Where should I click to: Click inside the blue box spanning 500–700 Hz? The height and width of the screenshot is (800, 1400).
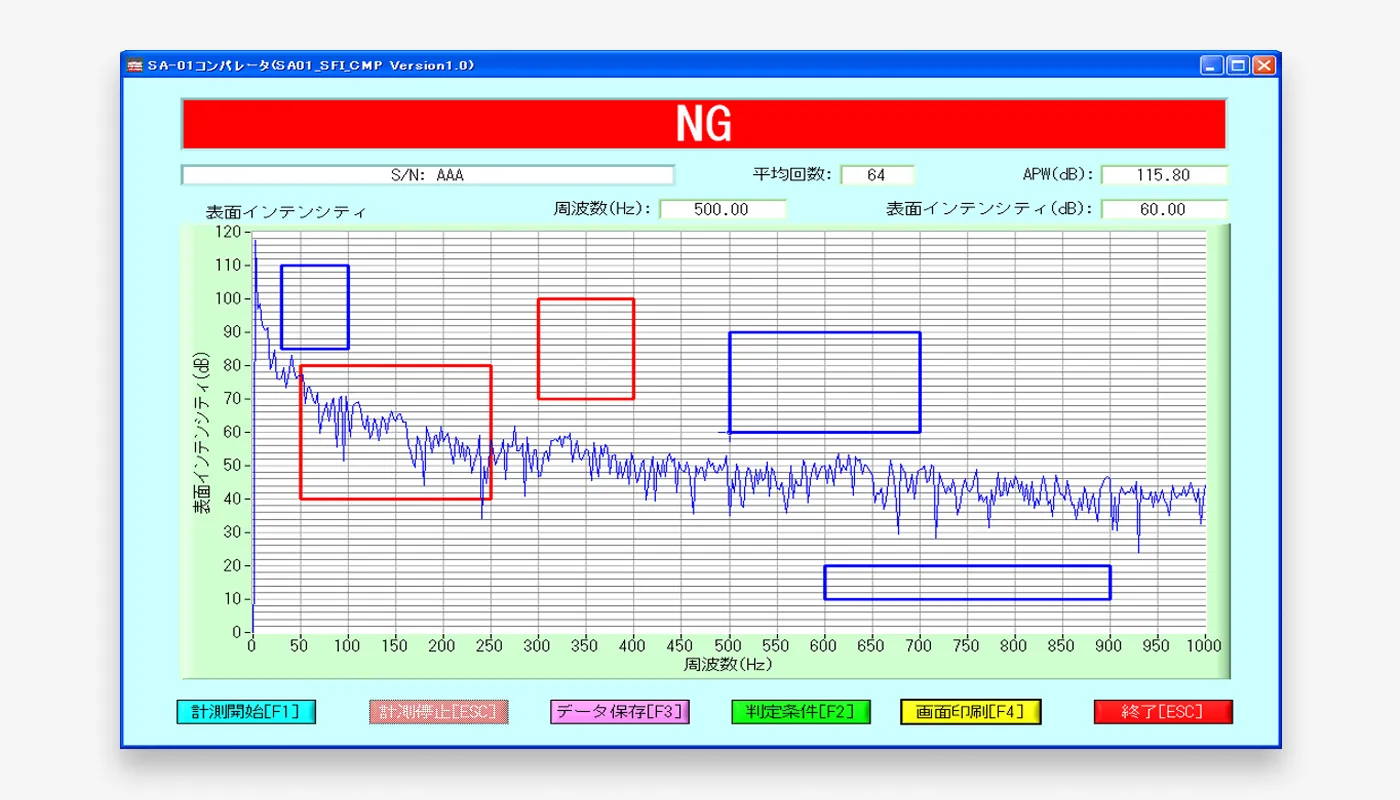(824, 382)
